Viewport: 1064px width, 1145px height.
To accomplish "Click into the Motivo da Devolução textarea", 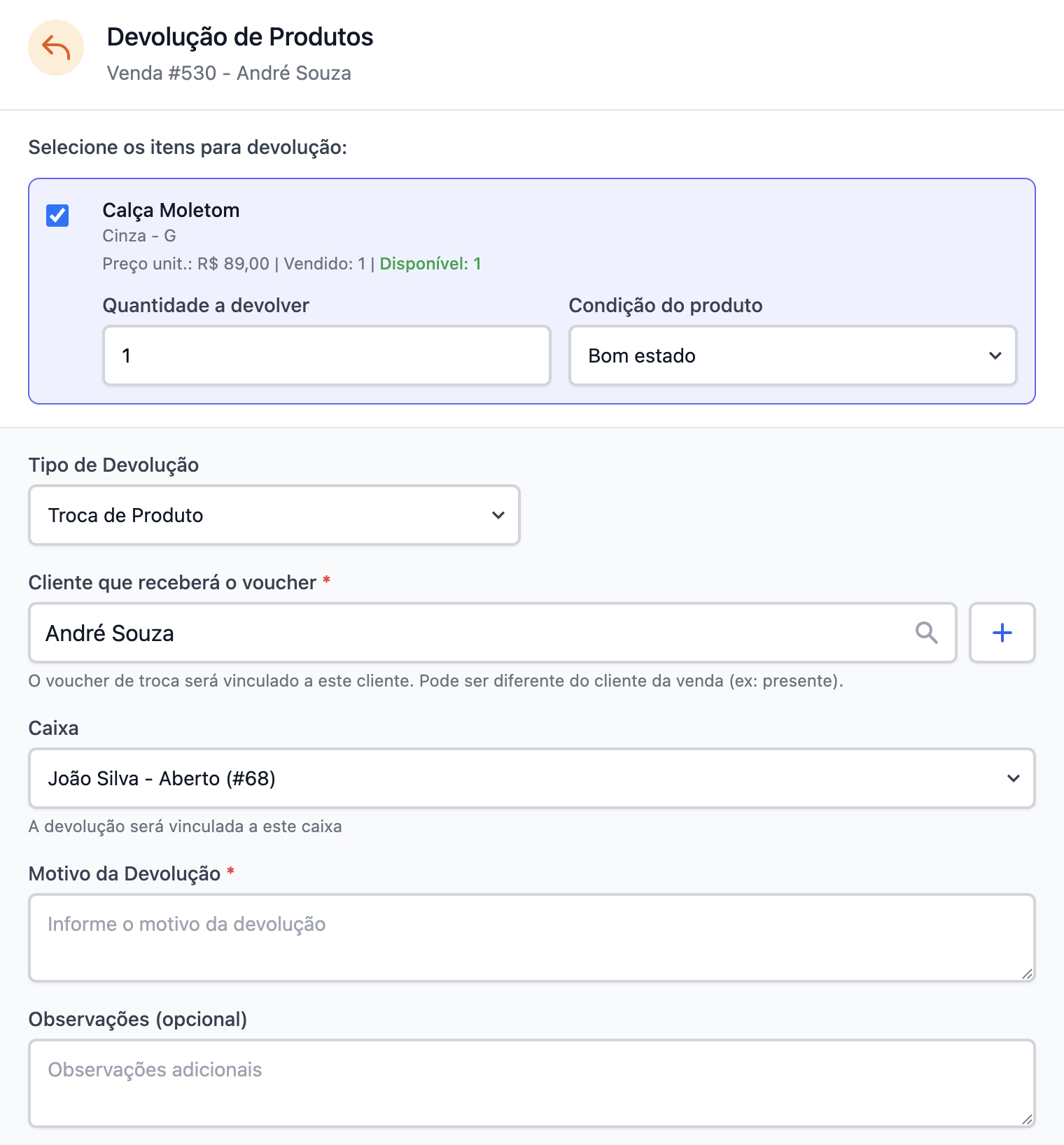I will (x=531, y=938).
